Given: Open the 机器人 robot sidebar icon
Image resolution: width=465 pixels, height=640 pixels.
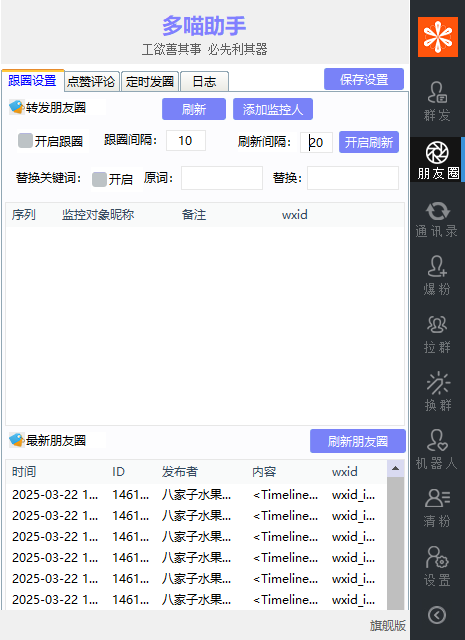Looking at the screenshot, I should click(x=437, y=450).
